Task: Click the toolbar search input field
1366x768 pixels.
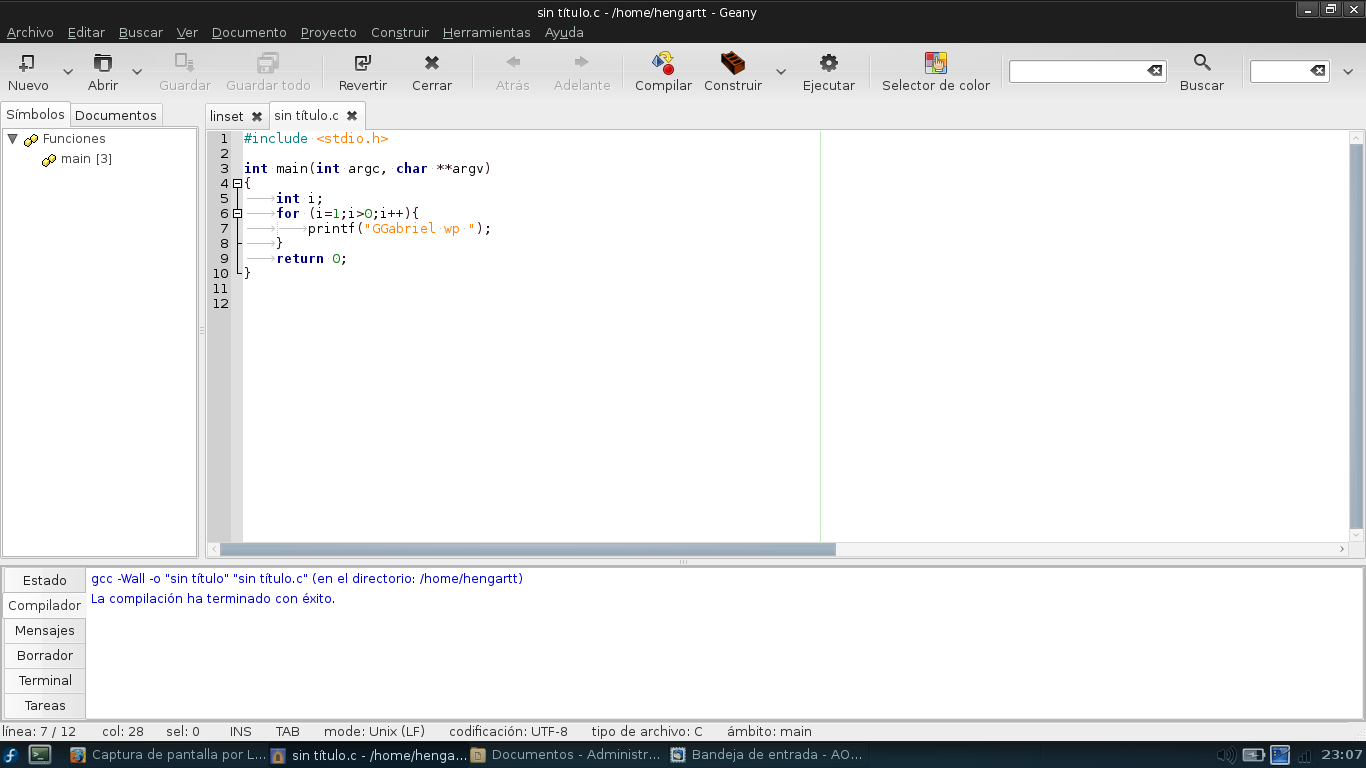Action: [x=1078, y=71]
